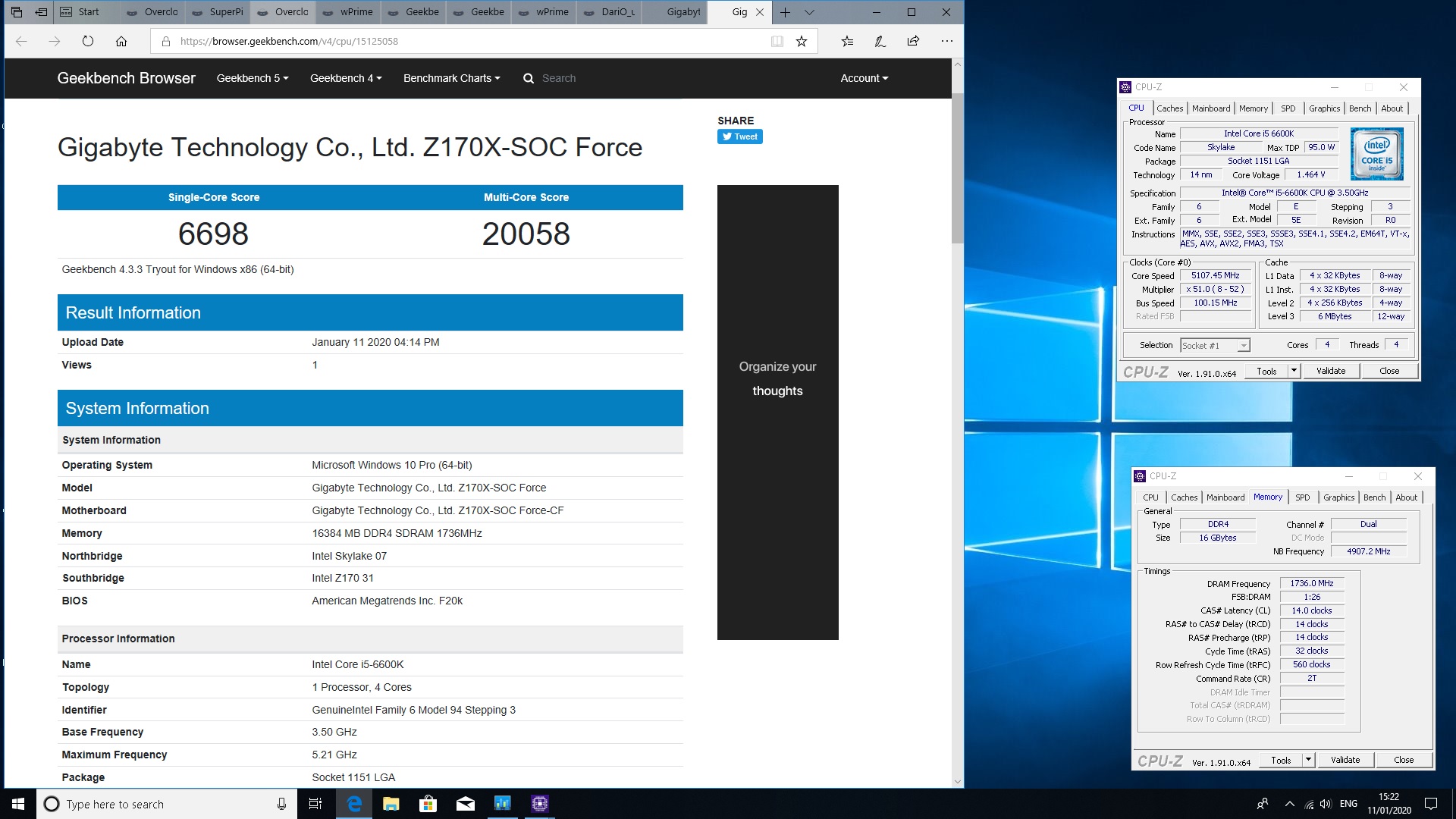Open the Geekbench 4 dropdown menu
Viewport: 1456px width, 819px height.
[346, 78]
